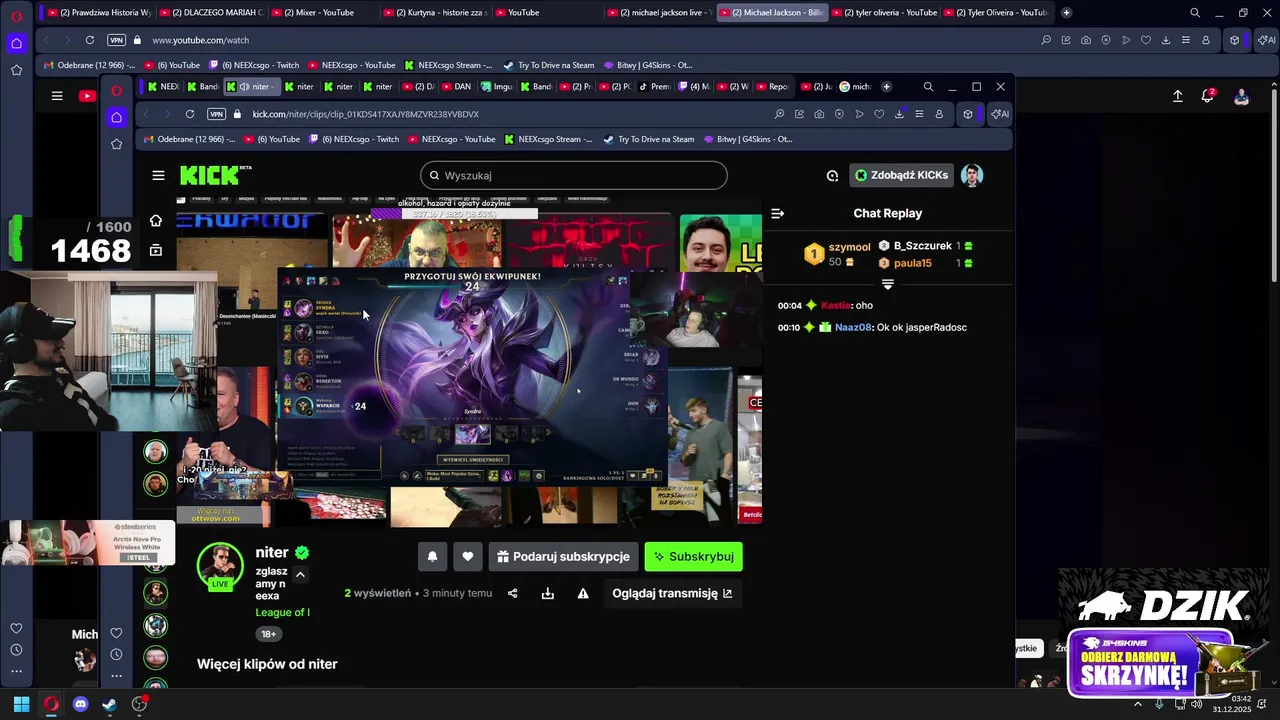Open the Kick hamburger menu
This screenshot has width=1280, height=720.
158,175
